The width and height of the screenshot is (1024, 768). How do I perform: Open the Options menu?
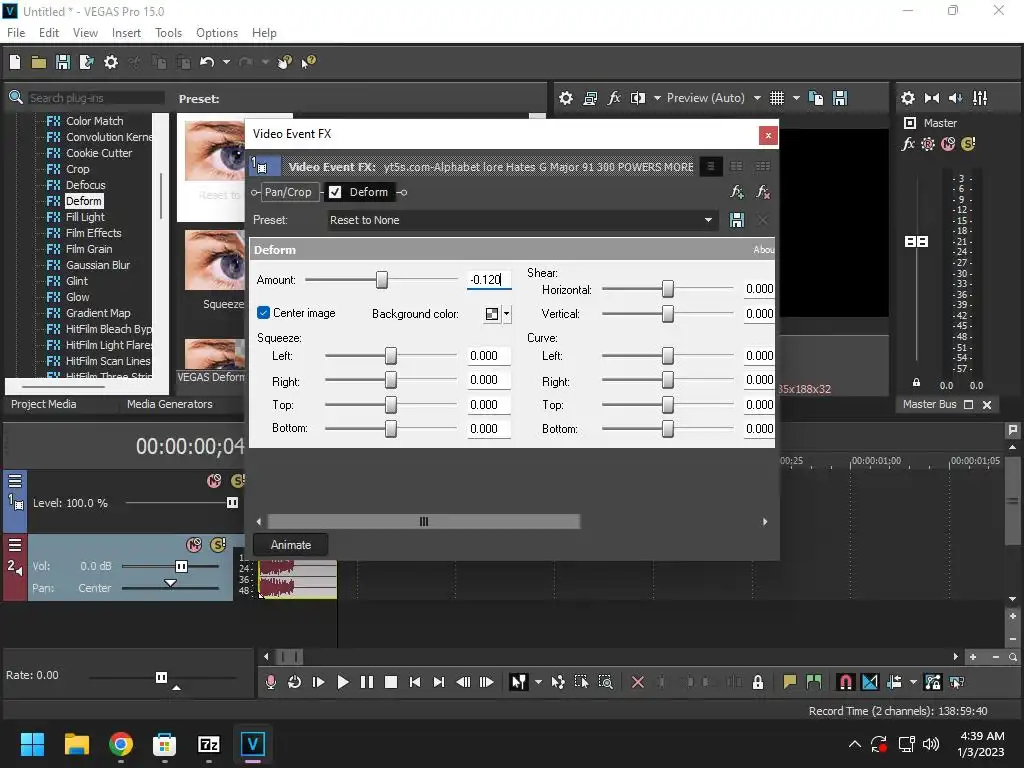pyautogui.click(x=217, y=33)
